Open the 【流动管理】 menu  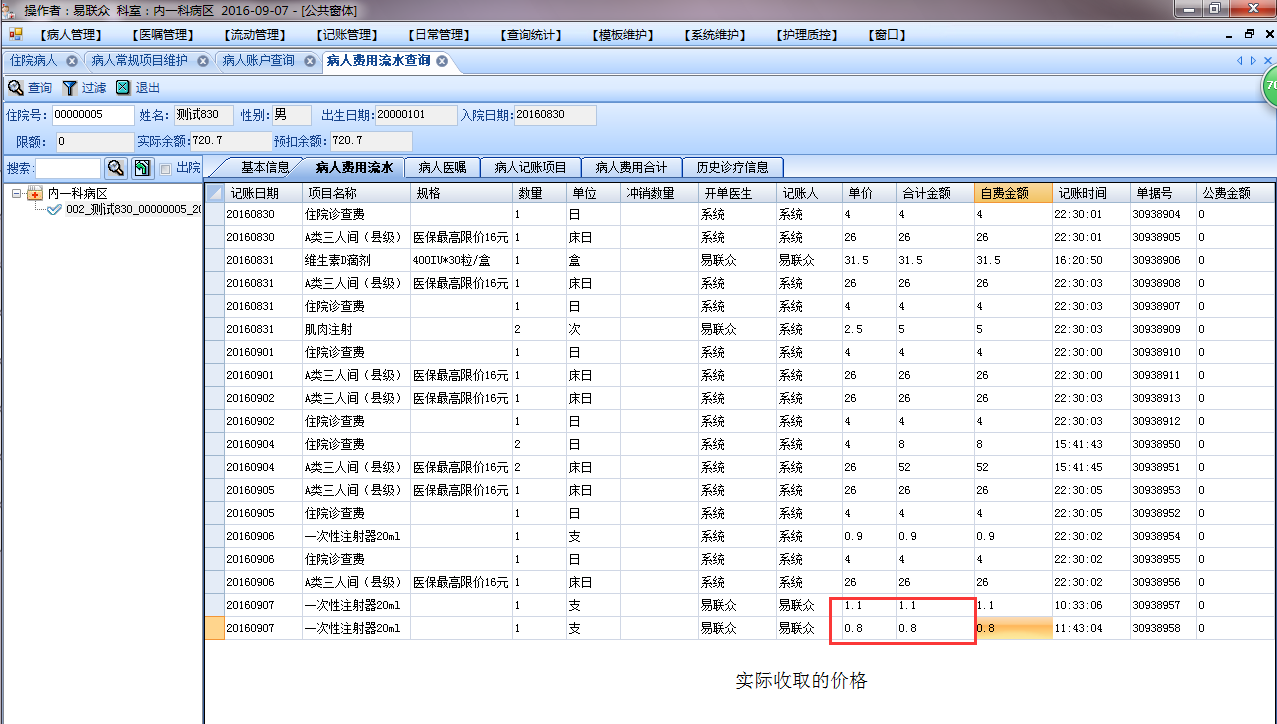254,35
